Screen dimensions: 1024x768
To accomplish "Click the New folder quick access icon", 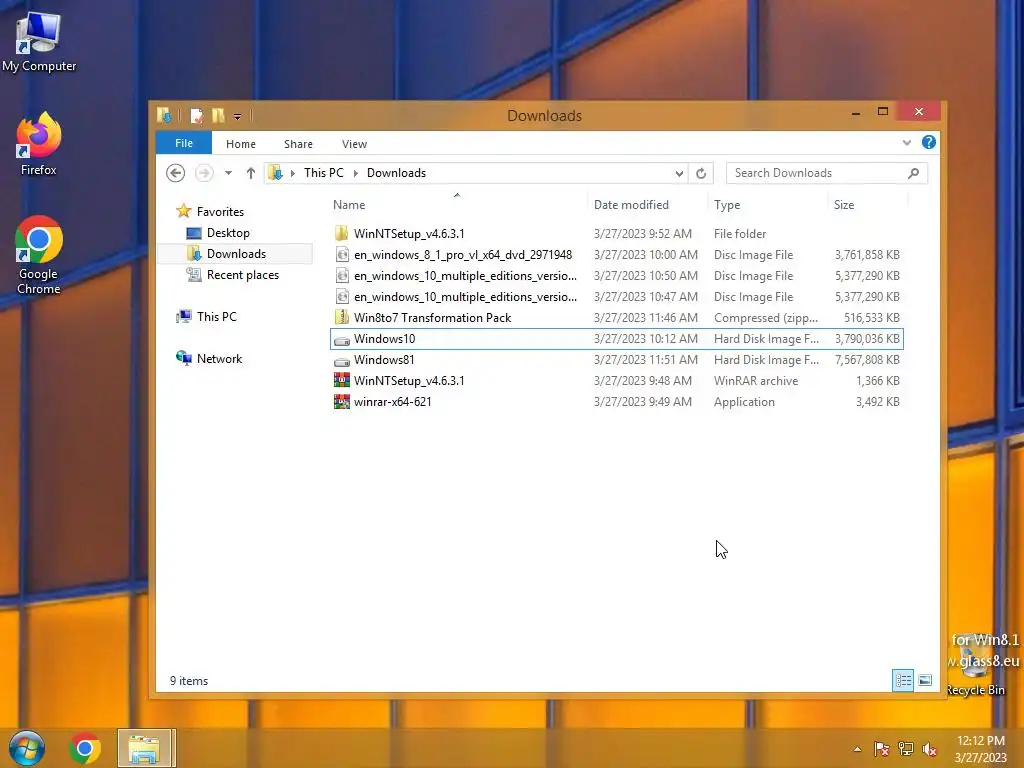I will point(218,116).
